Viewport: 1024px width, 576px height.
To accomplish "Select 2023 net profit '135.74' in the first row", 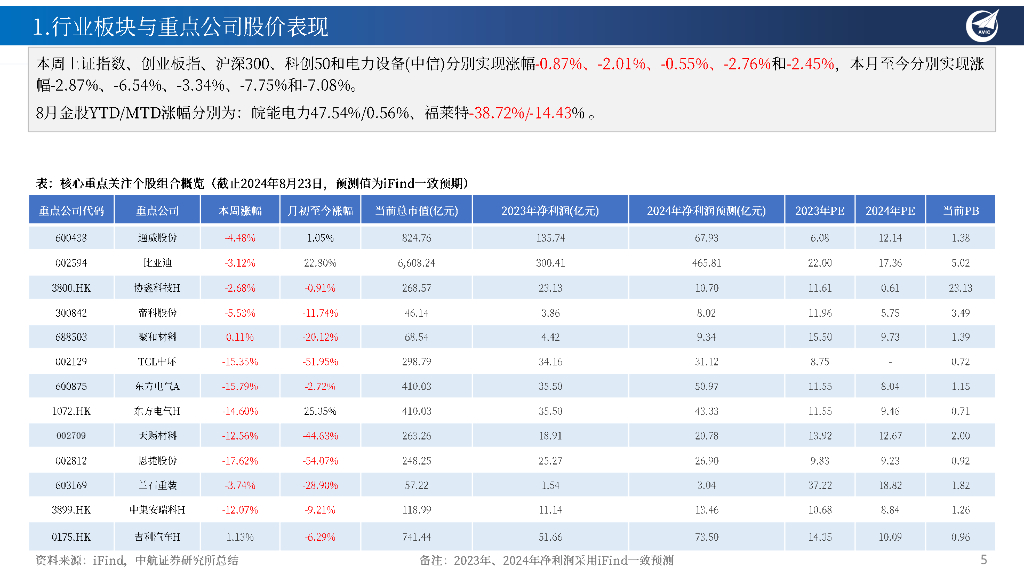I will (x=550, y=238).
